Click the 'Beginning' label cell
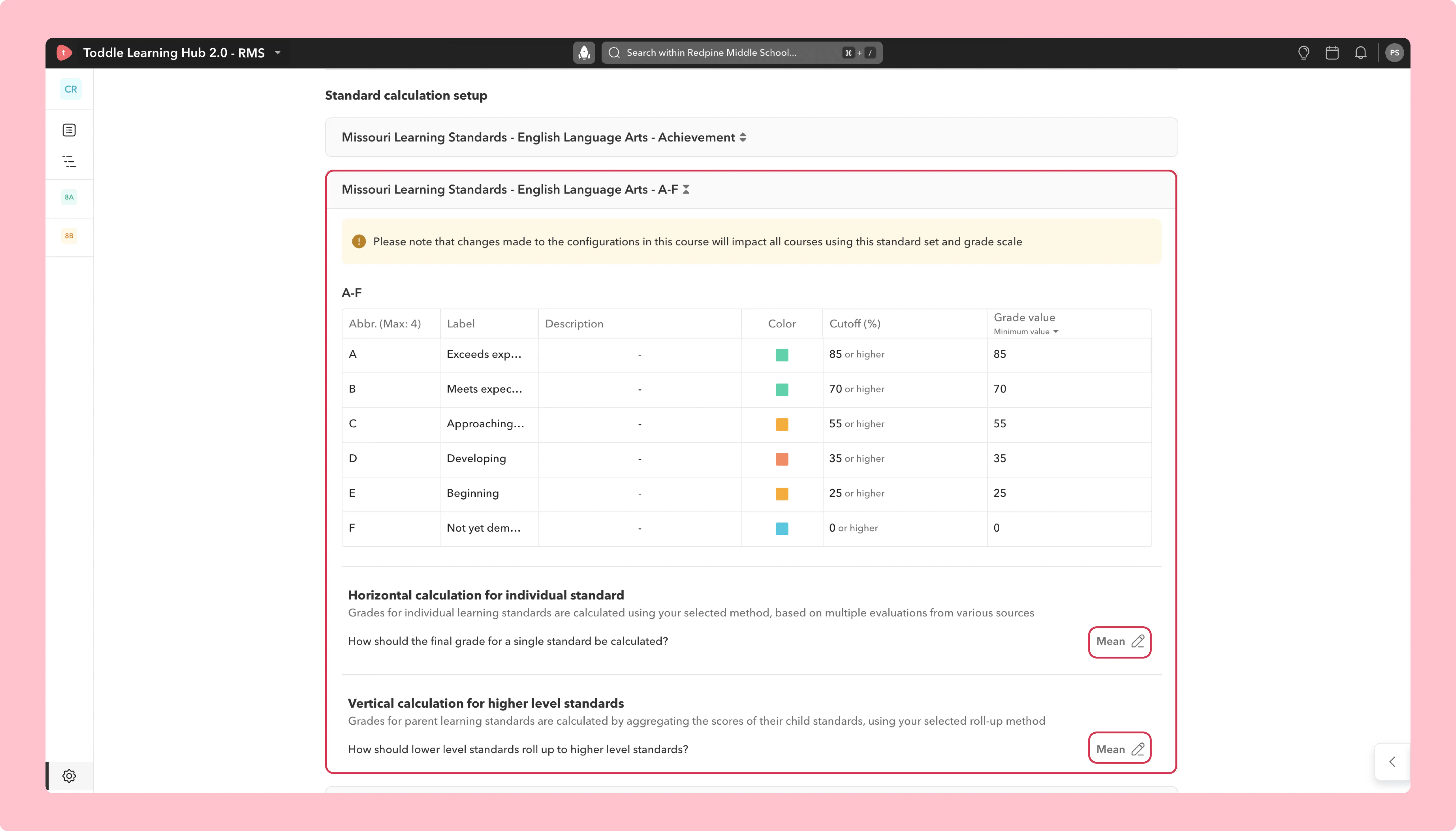 (489, 494)
